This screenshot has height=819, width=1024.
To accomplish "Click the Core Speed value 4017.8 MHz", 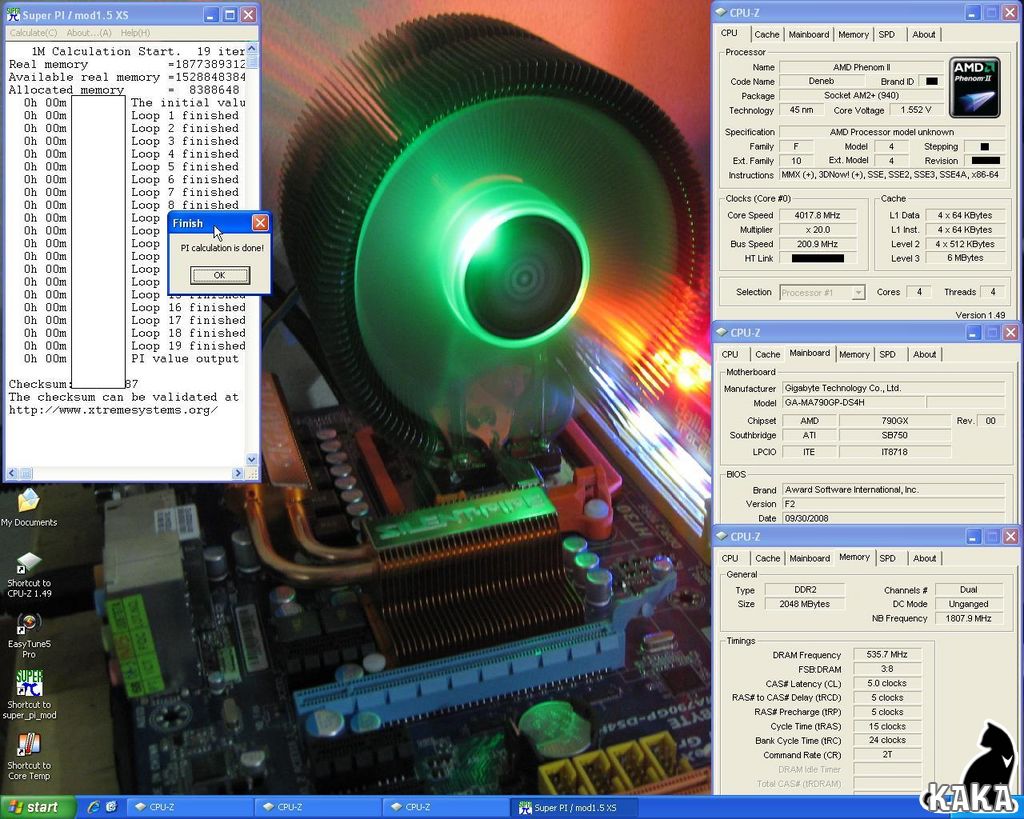I will tap(817, 216).
